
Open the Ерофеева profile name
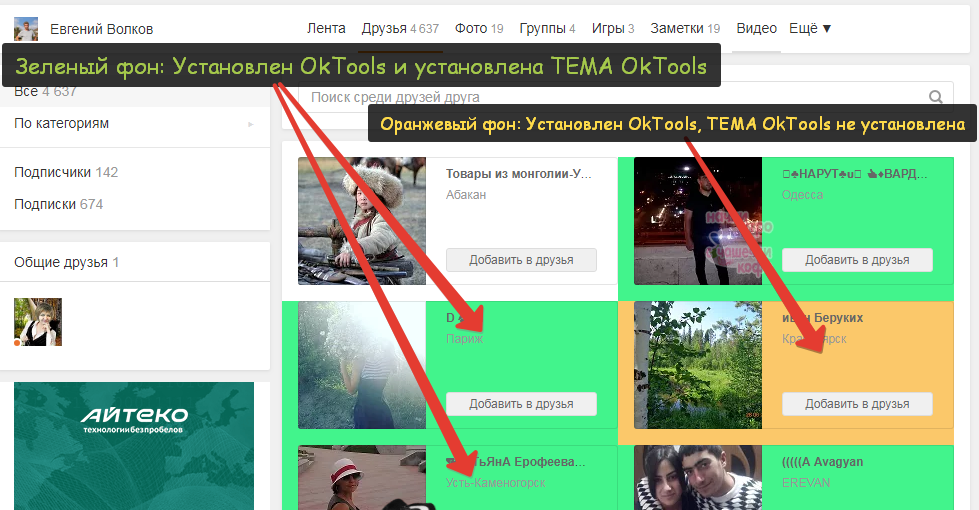coord(516,462)
